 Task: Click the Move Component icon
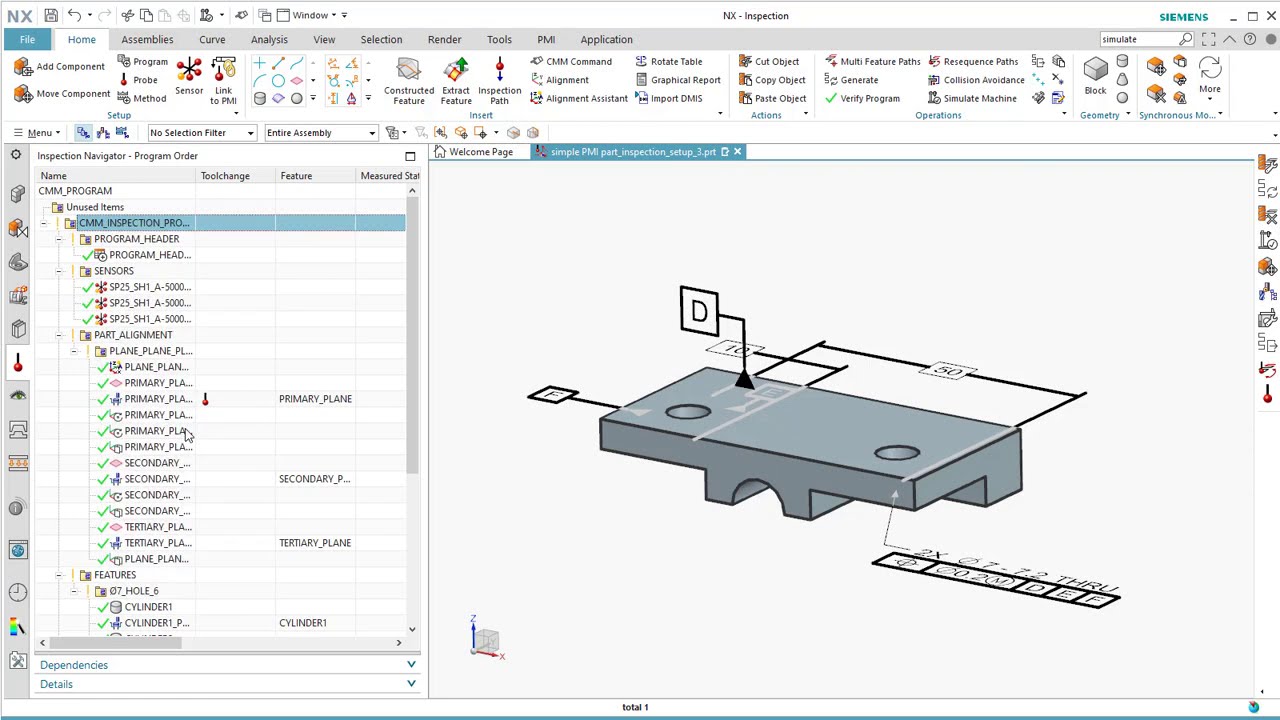23,93
